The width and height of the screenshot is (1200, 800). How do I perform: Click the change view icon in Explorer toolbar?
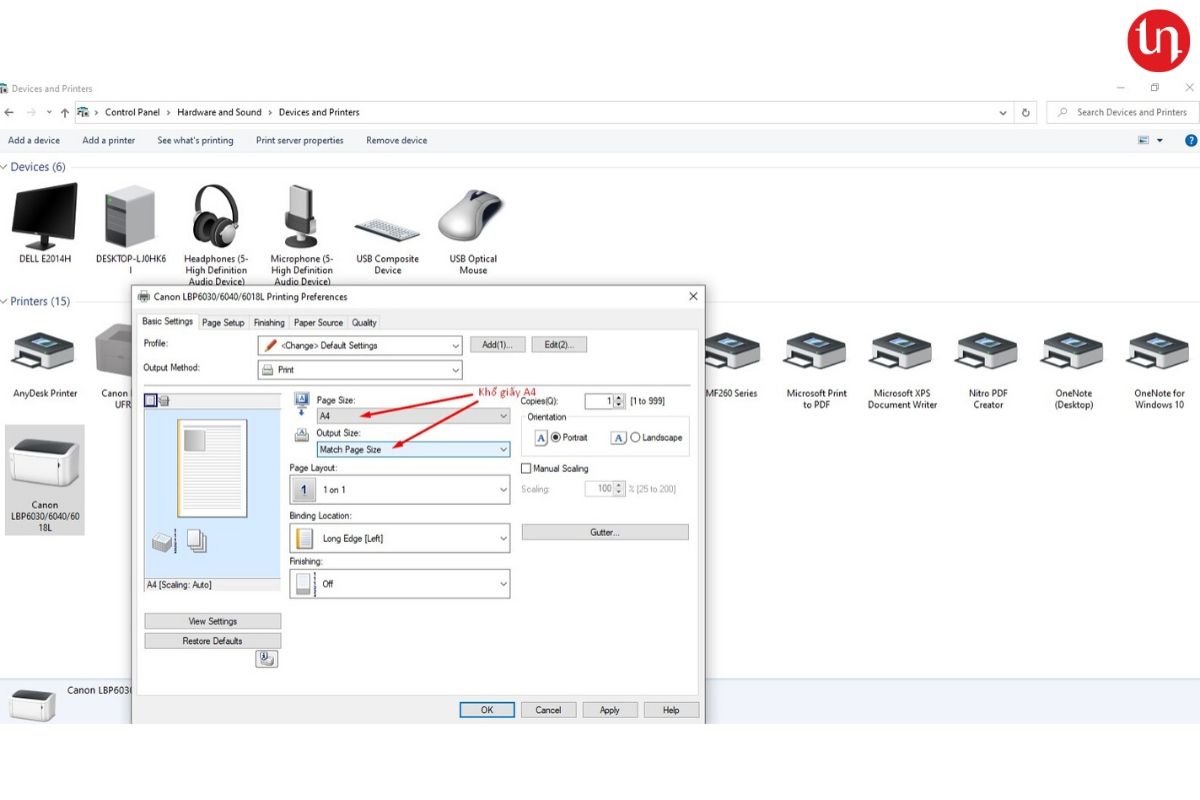pos(1143,140)
